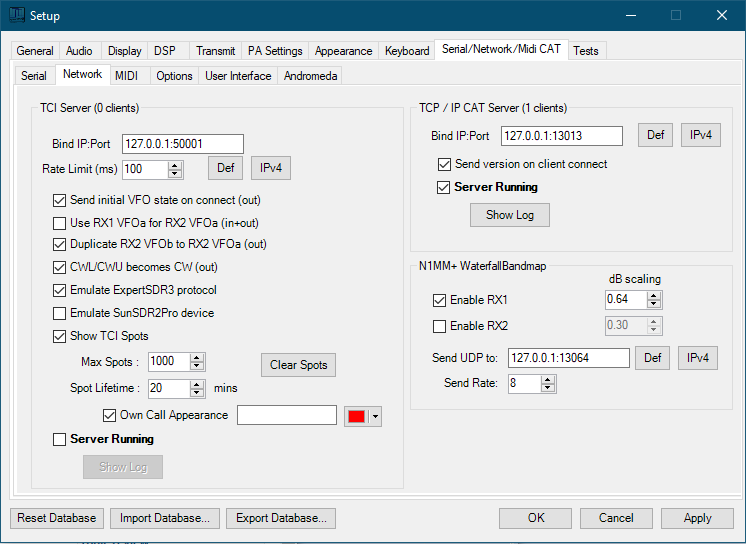The image size is (746, 544).
Task: Toggle Send version on client connect
Action: [444, 164]
